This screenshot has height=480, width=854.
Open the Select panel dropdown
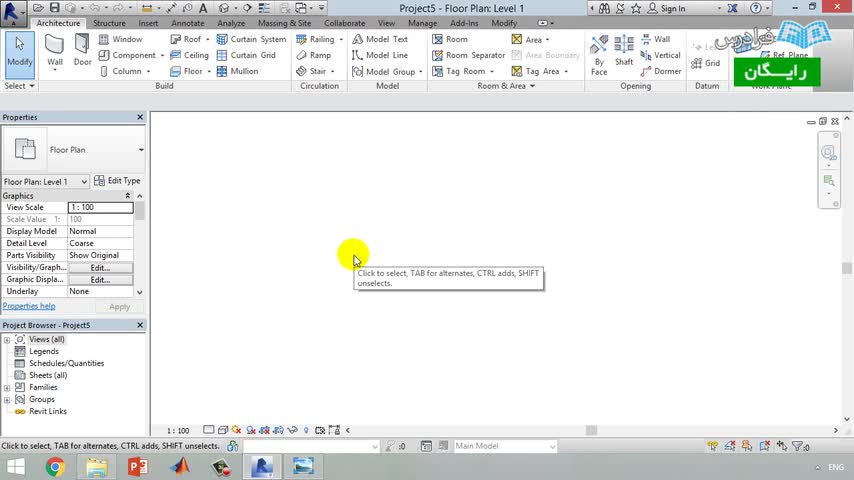coord(19,86)
